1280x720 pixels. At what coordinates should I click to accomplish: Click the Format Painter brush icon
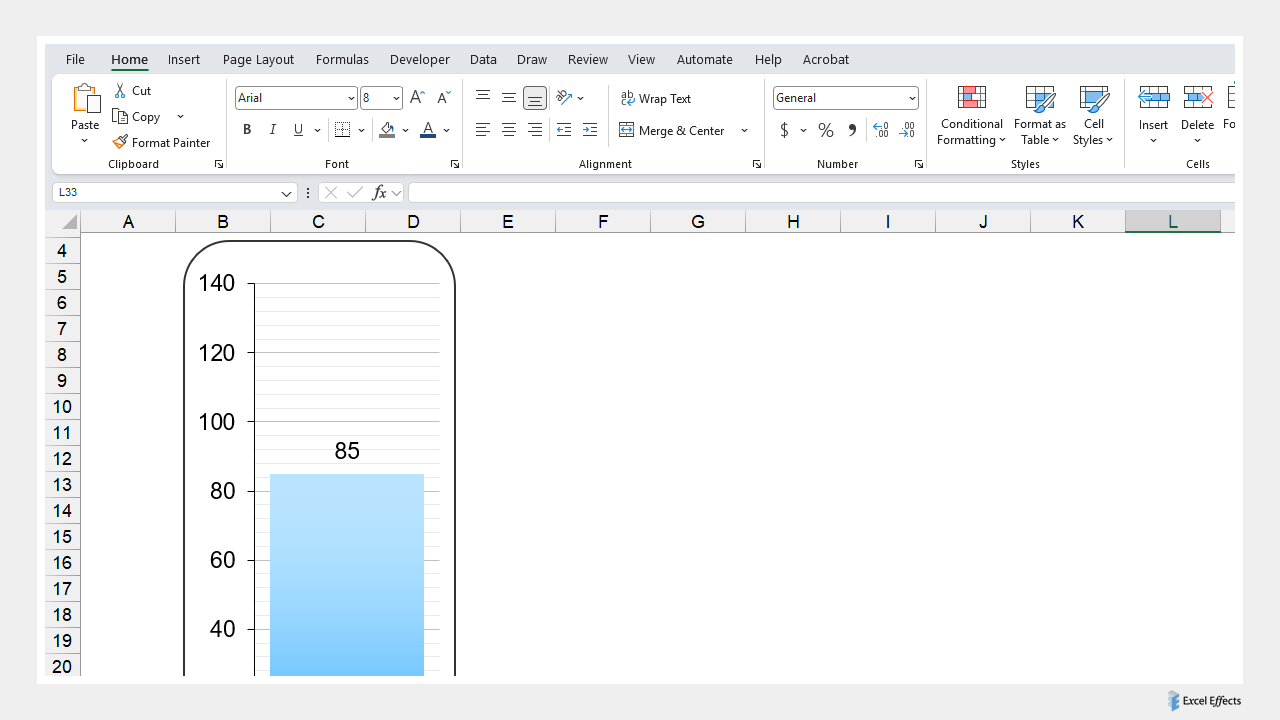(x=120, y=143)
